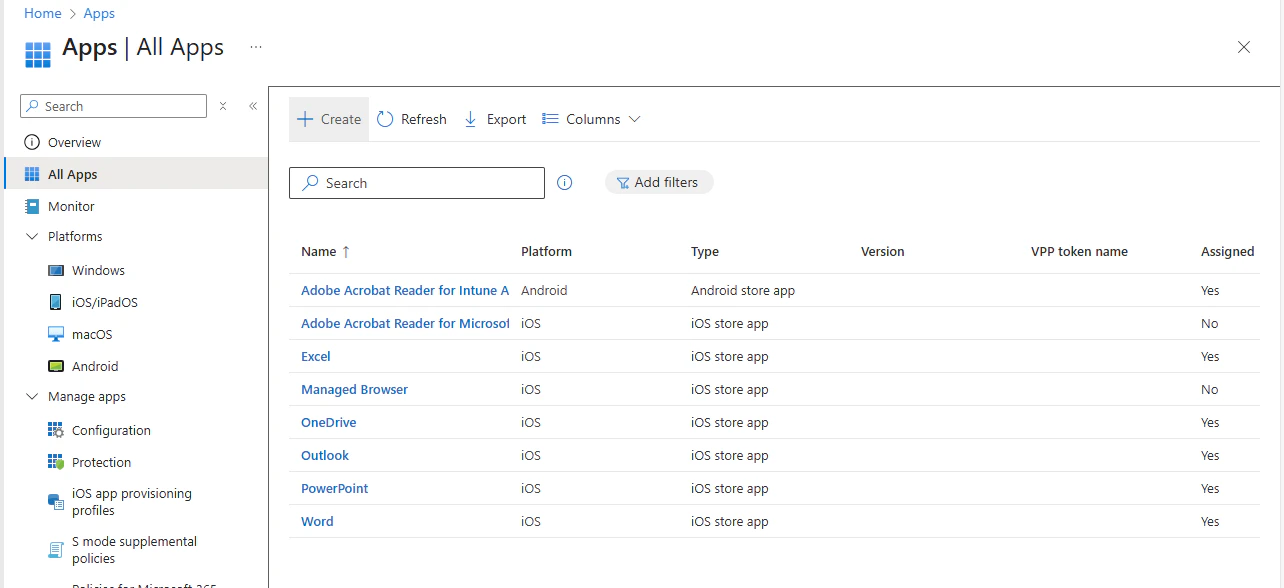Click the iOS/iPadOS device icon
The width and height of the screenshot is (1284, 588).
(56, 302)
